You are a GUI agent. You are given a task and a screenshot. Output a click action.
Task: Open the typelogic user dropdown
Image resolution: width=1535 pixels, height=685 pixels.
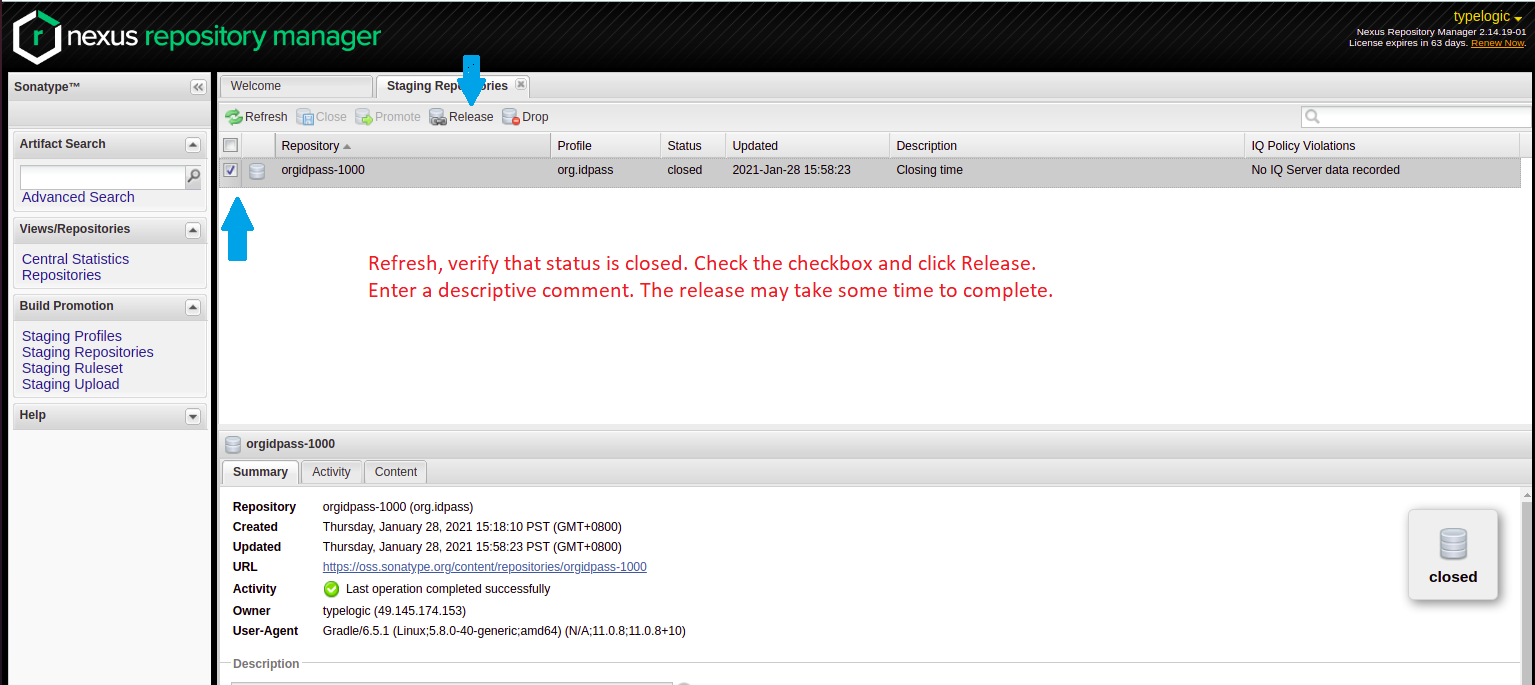point(1488,17)
